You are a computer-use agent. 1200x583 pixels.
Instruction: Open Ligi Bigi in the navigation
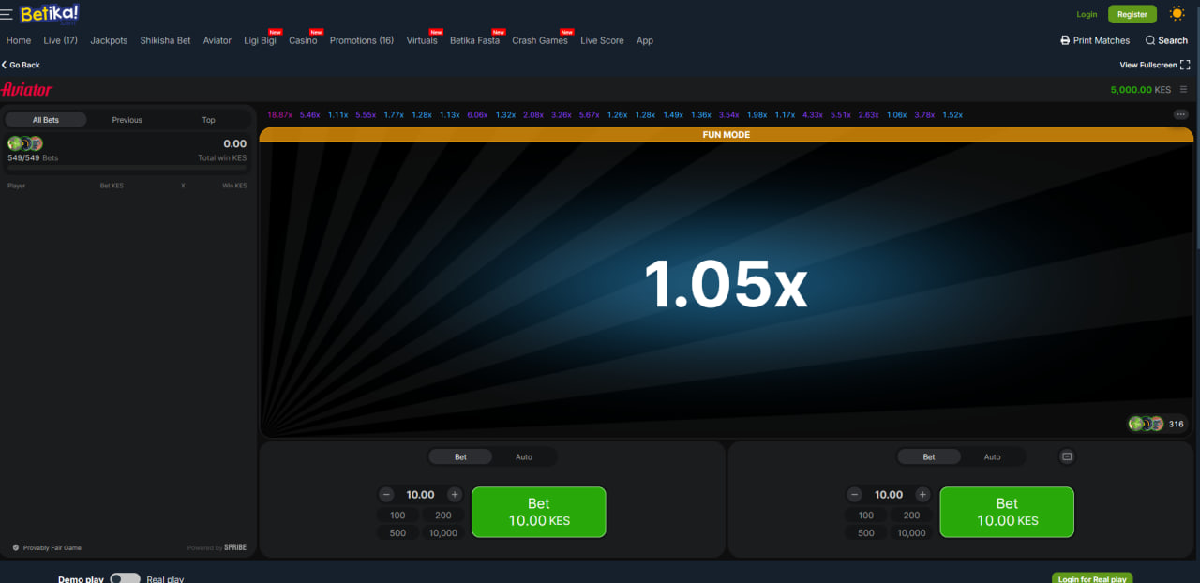coord(260,41)
